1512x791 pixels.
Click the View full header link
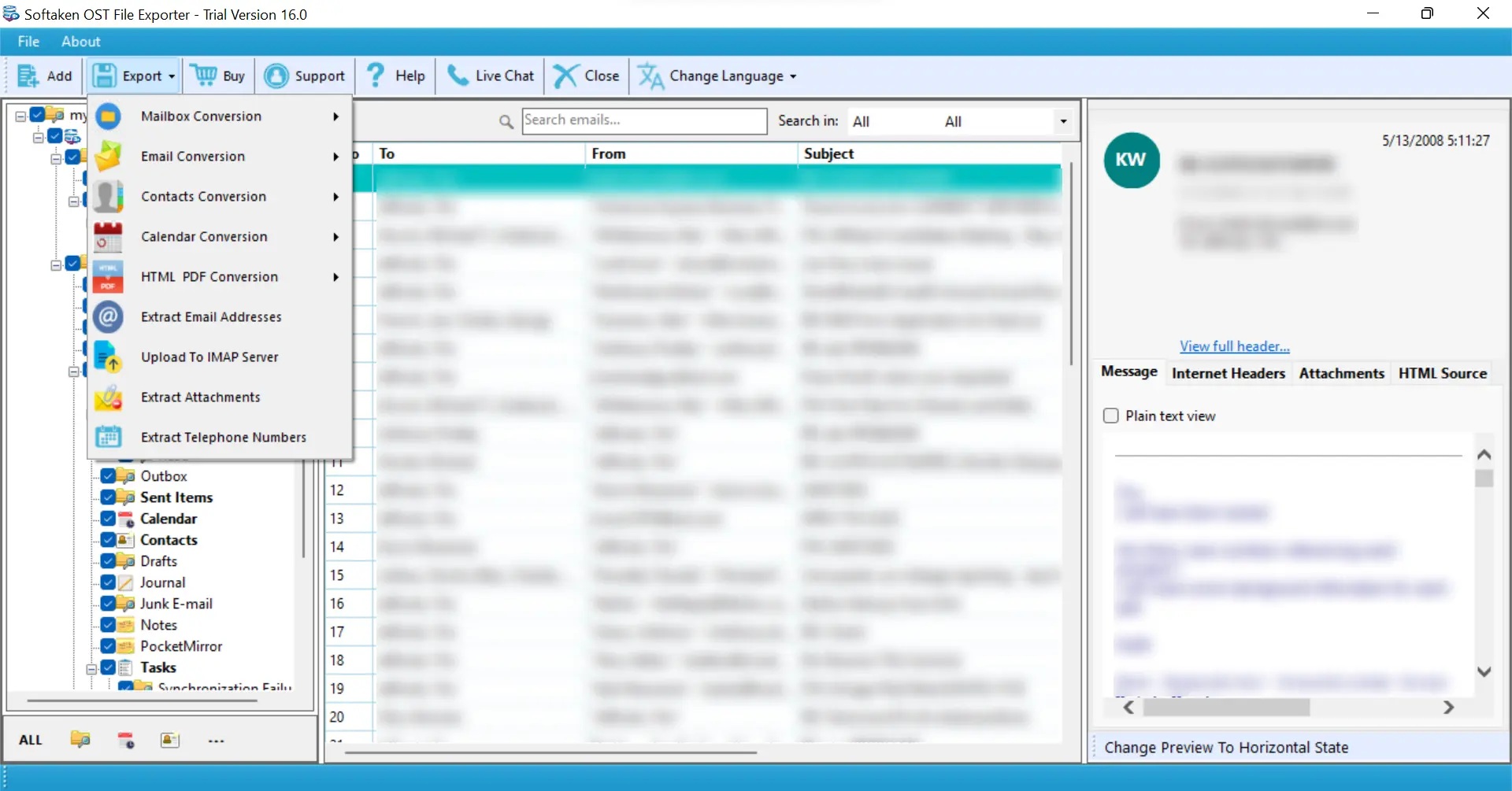[x=1234, y=346]
